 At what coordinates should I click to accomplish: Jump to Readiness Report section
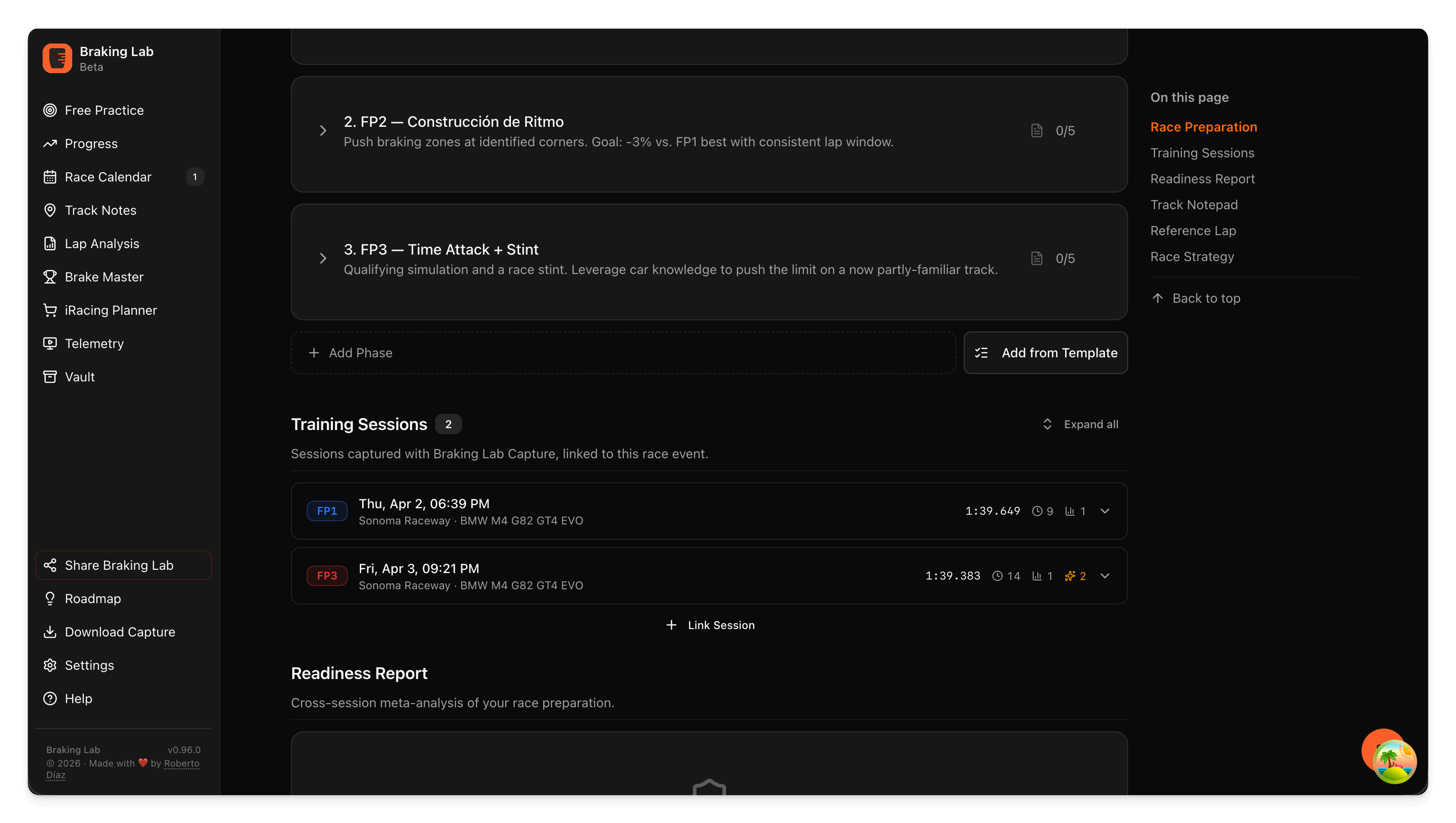tap(1202, 179)
